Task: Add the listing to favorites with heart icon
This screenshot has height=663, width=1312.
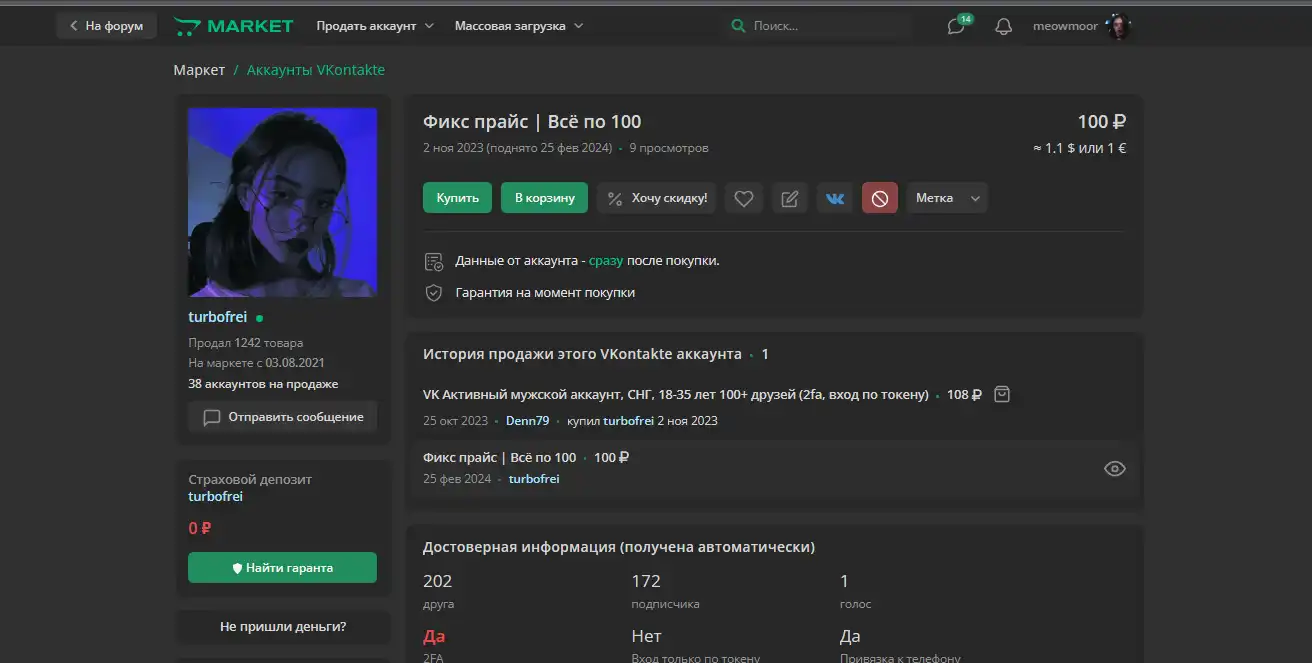Action: tap(743, 198)
